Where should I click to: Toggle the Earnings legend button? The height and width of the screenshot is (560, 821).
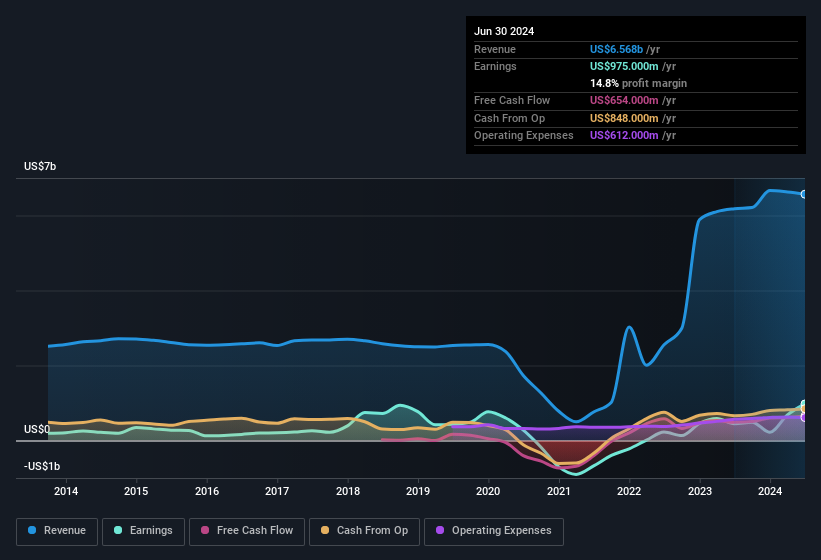pos(143,531)
